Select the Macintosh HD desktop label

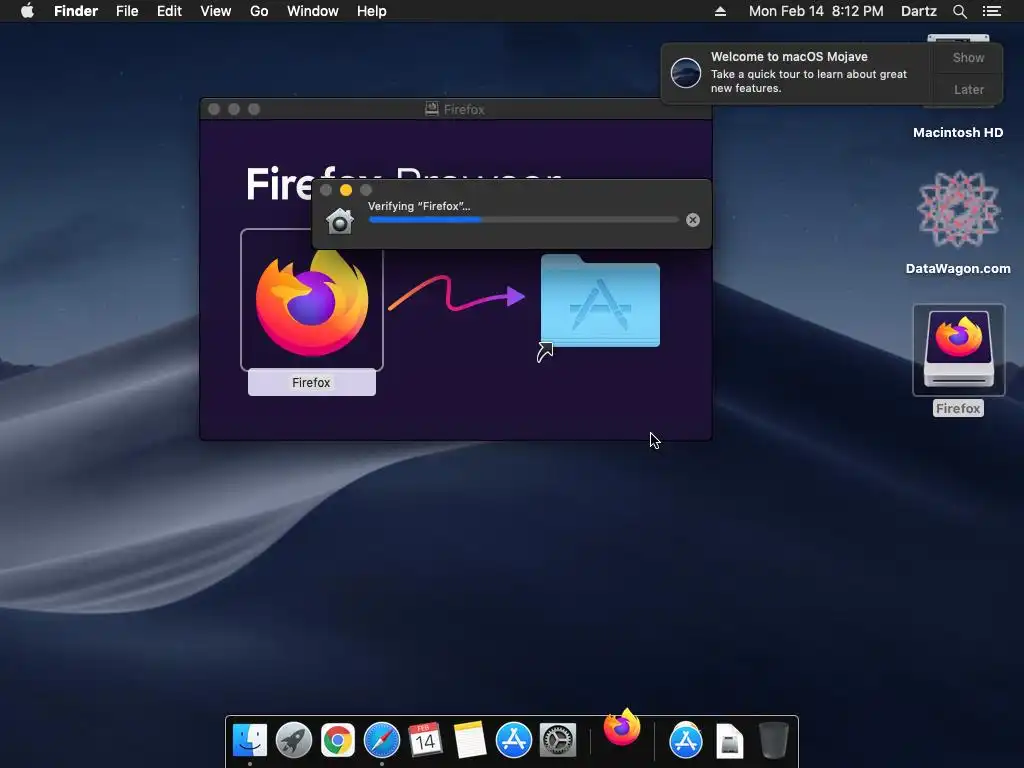[957, 133]
